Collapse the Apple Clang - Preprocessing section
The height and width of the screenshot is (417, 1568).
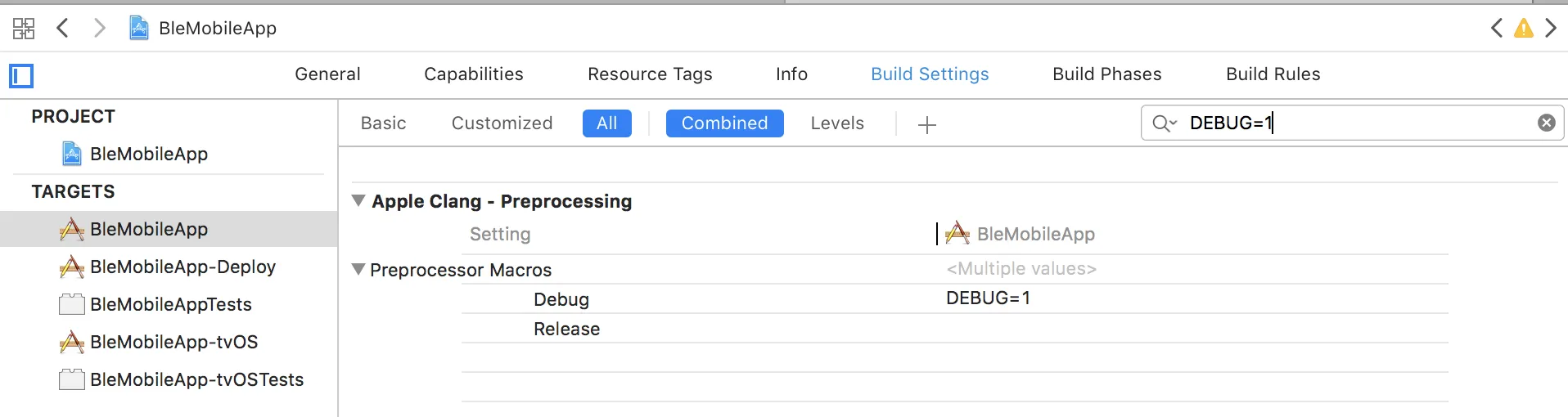point(358,200)
